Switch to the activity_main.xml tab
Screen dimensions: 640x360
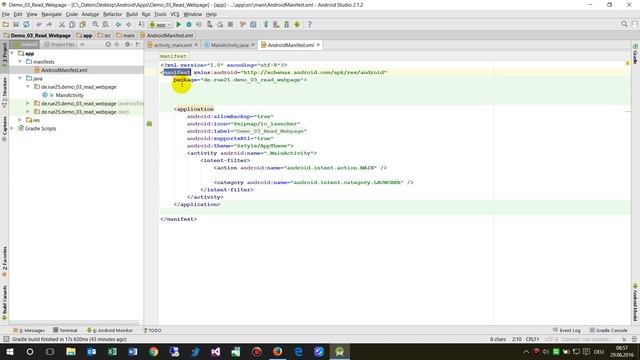[x=173, y=45]
